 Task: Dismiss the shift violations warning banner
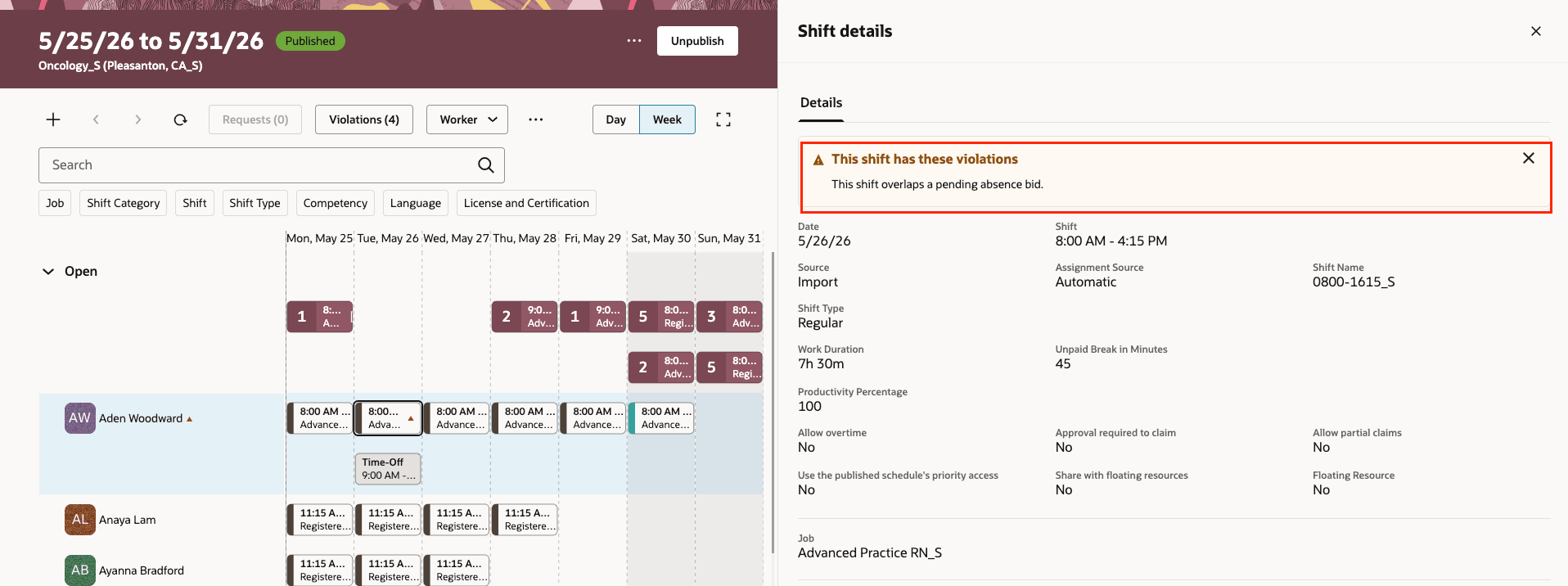[1529, 158]
